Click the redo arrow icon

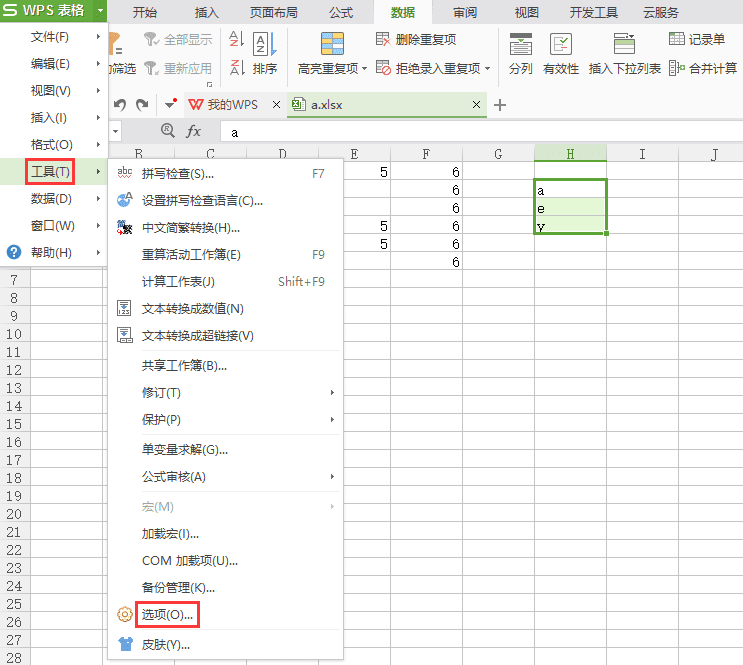point(142,104)
